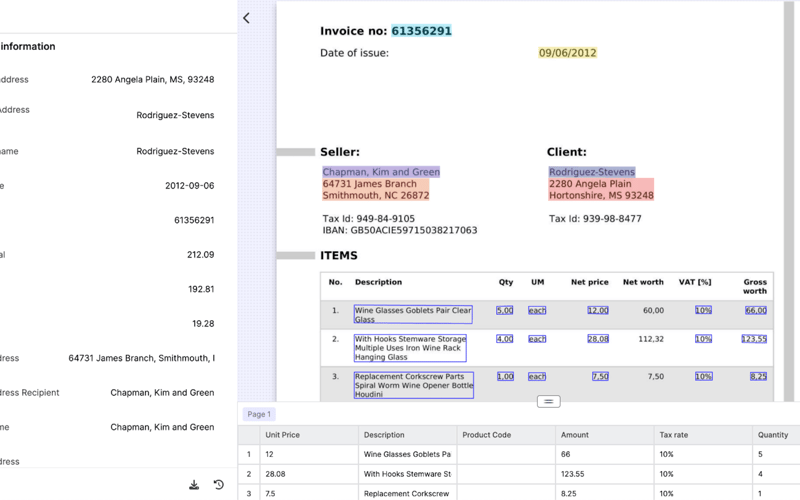
Task: Click the 212.09 total value
Action: (201, 255)
